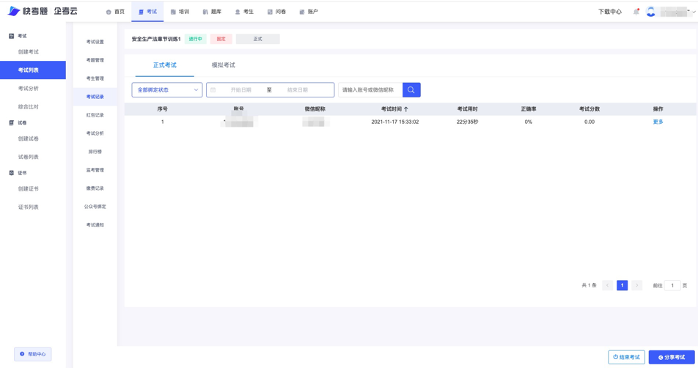The image size is (698, 368).
Task: Click the 快考题 企考云 logo
Action: point(43,11)
